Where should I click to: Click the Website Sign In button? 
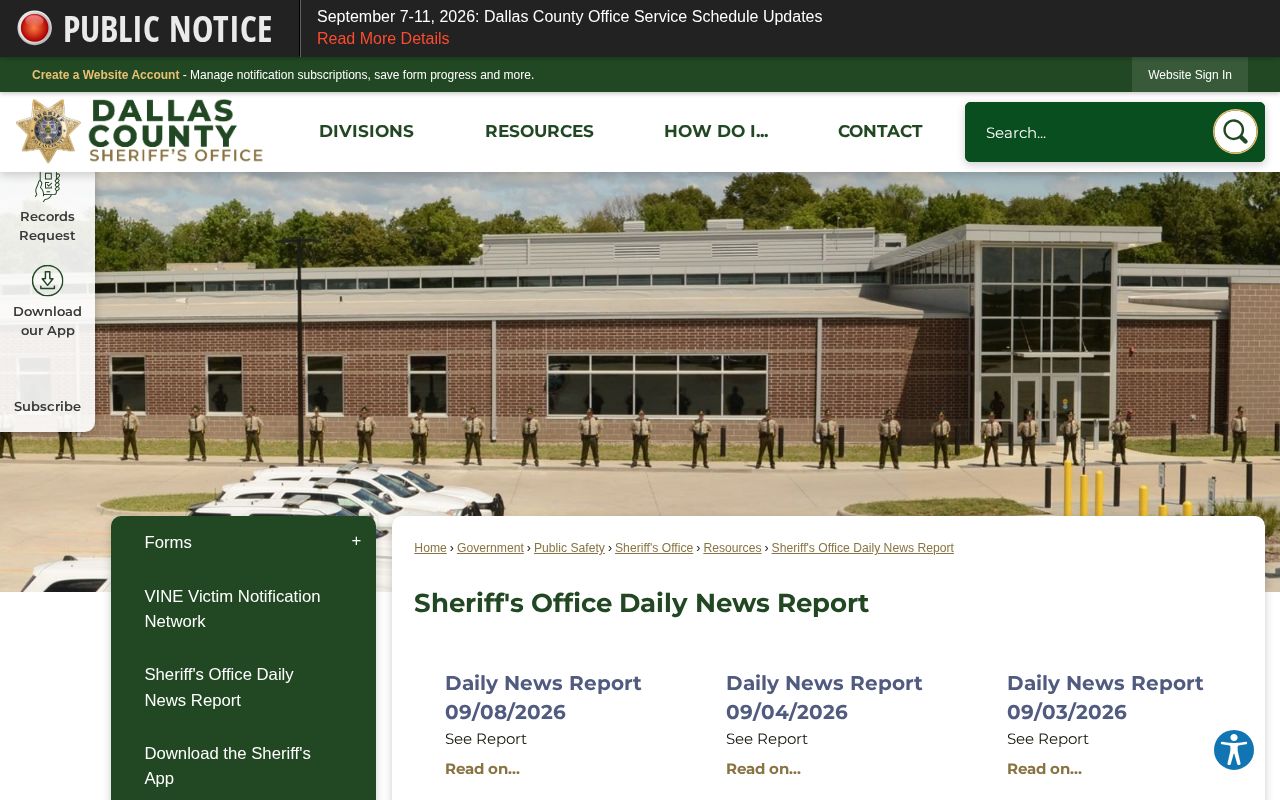1190,75
